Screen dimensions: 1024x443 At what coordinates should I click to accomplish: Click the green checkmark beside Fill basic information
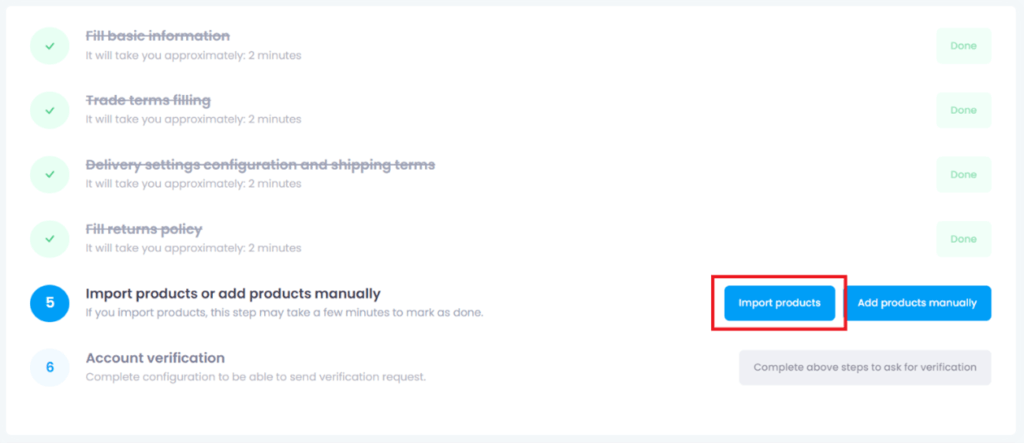[x=50, y=46]
